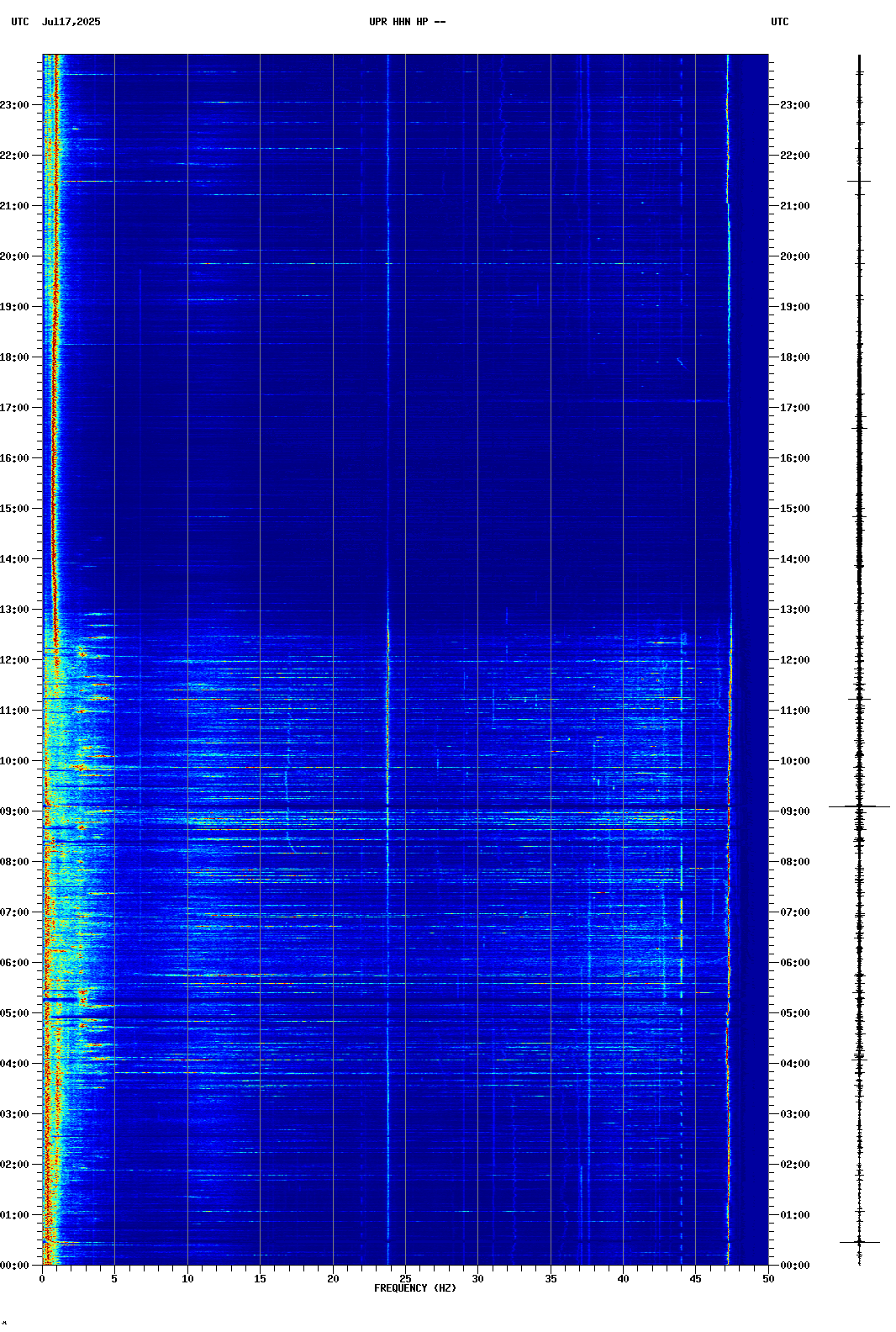The image size is (896, 1332).
Task: Select the 20:00 label on the right time axis
Action: (x=795, y=256)
